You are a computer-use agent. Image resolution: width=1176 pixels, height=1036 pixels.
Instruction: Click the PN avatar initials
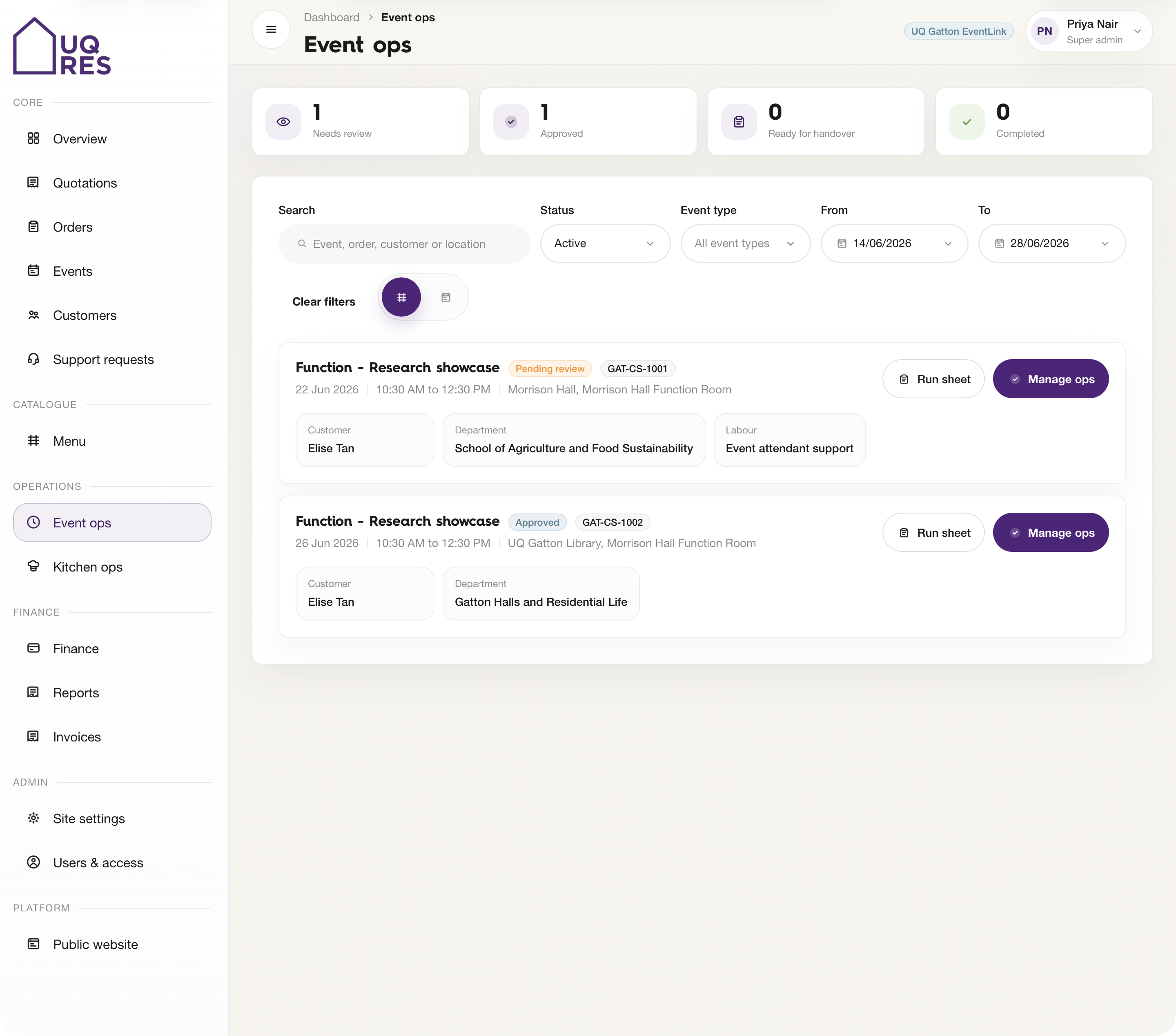pyautogui.click(x=1044, y=31)
